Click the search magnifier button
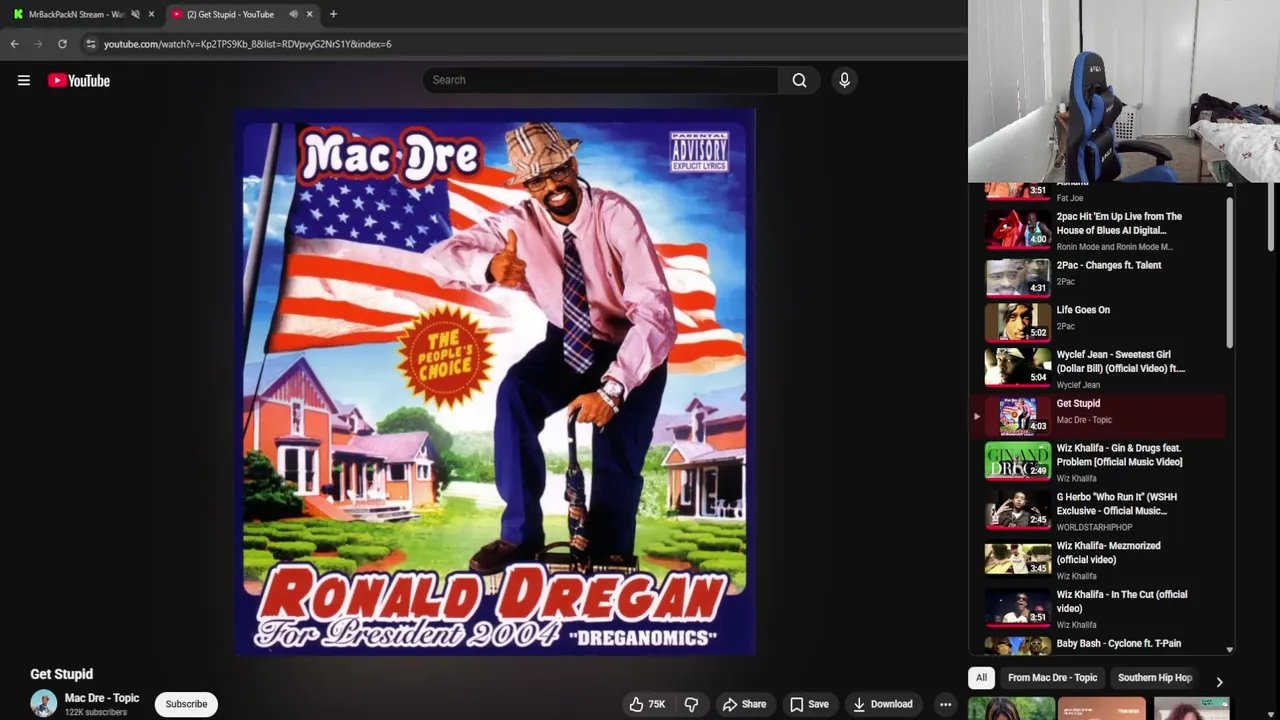 799,80
